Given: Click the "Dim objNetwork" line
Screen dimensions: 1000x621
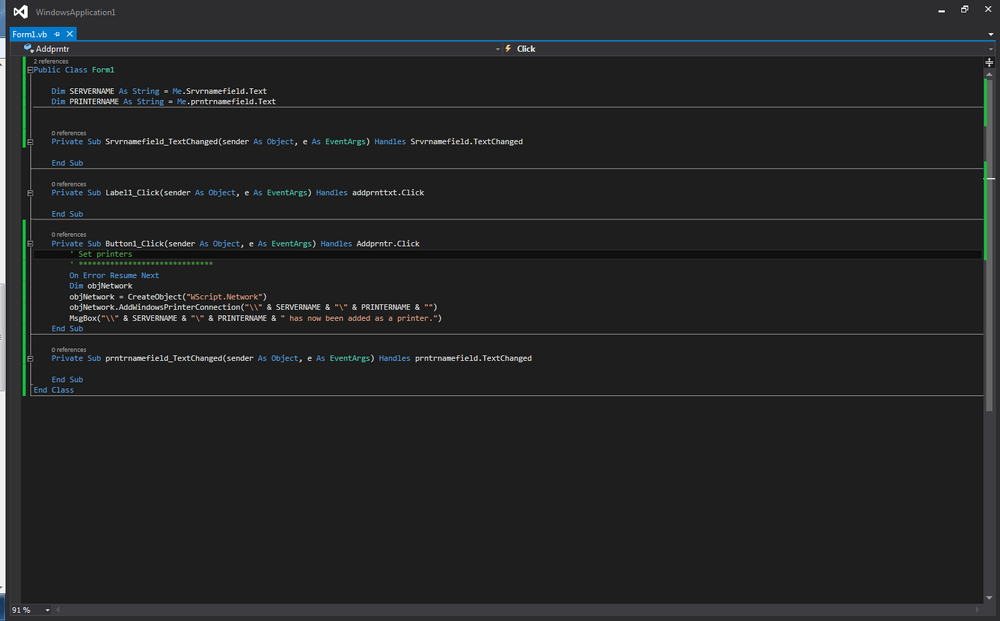Looking at the screenshot, I should click(101, 286).
